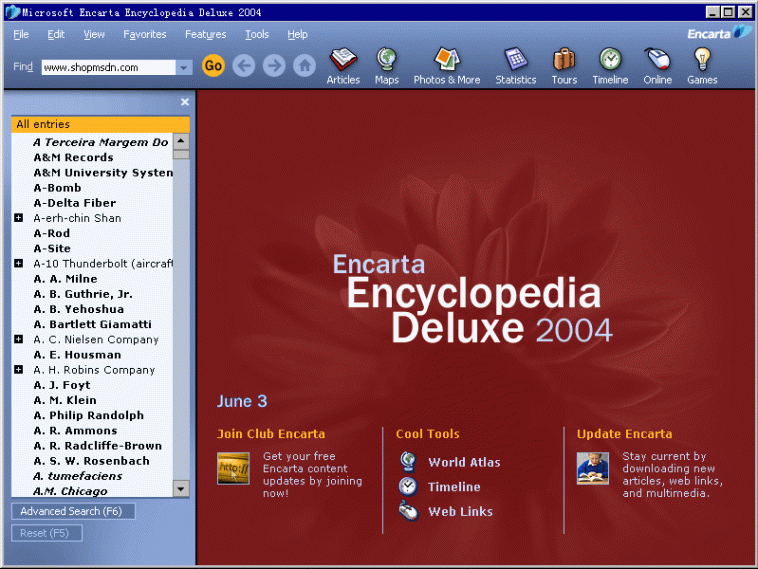Open the Maps globe icon
Image resolution: width=758 pixels, height=569 pixels.
point(387,59)
